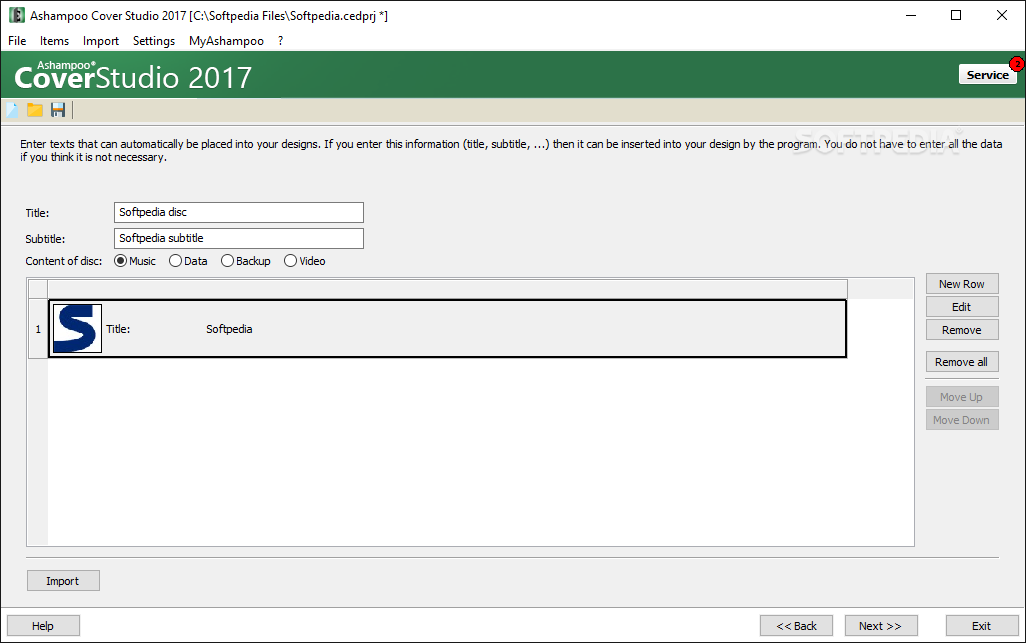The height and width of the screenshot is (643, 1026).
Task: Click the New Row button
Action: point(962,284)
